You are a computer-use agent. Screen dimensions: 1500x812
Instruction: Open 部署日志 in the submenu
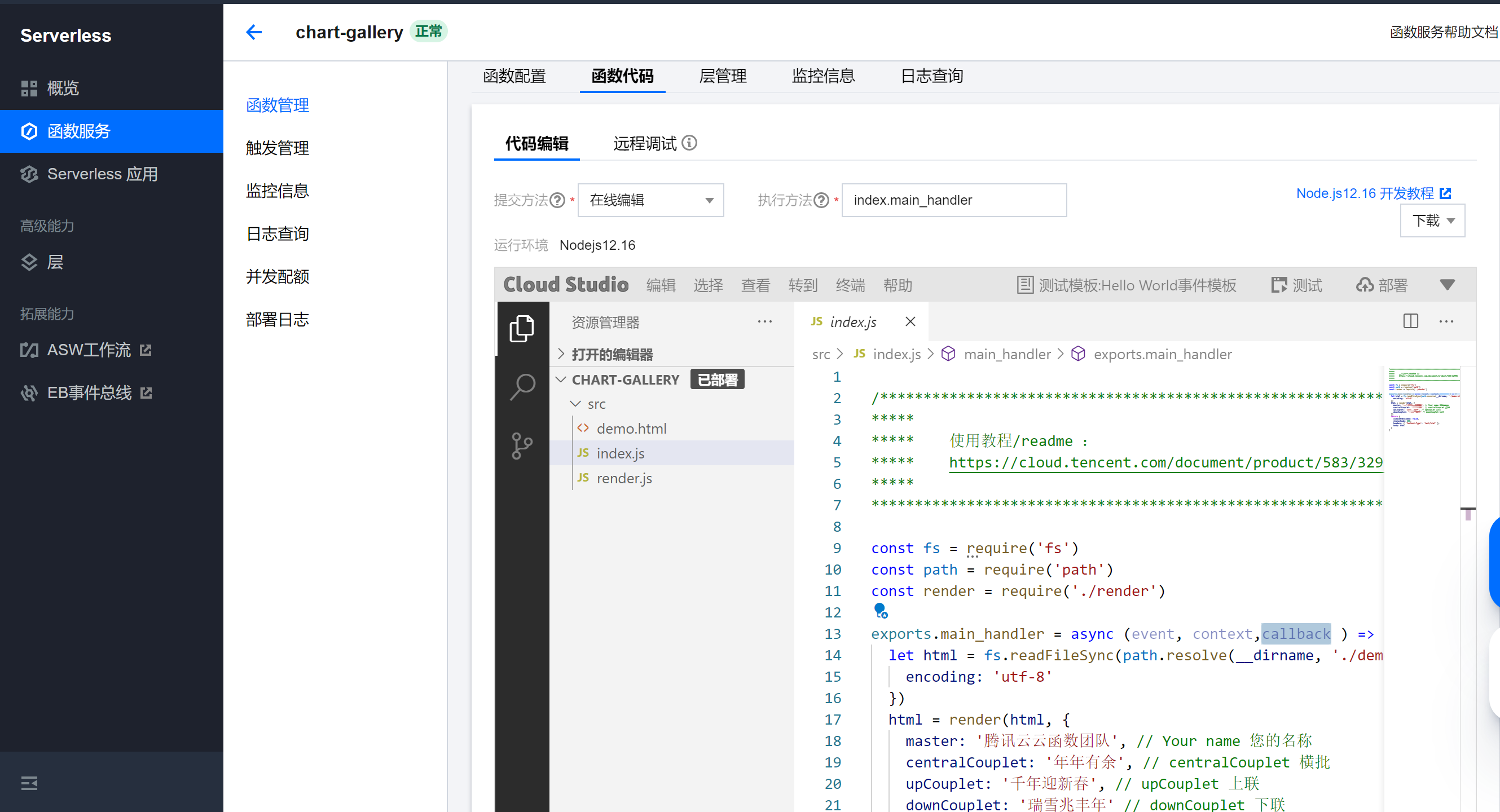[277, 320]
